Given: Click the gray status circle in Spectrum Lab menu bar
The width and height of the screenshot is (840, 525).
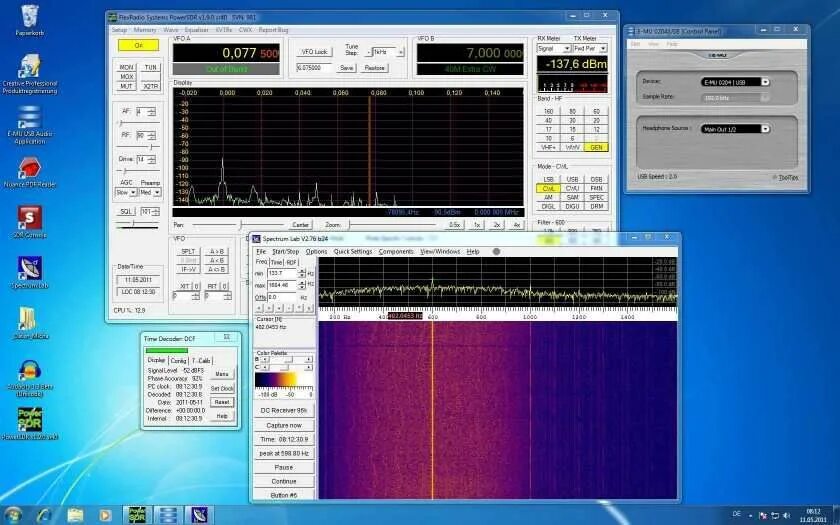Looking at the screenshot, I should click(x=496, y=251).
